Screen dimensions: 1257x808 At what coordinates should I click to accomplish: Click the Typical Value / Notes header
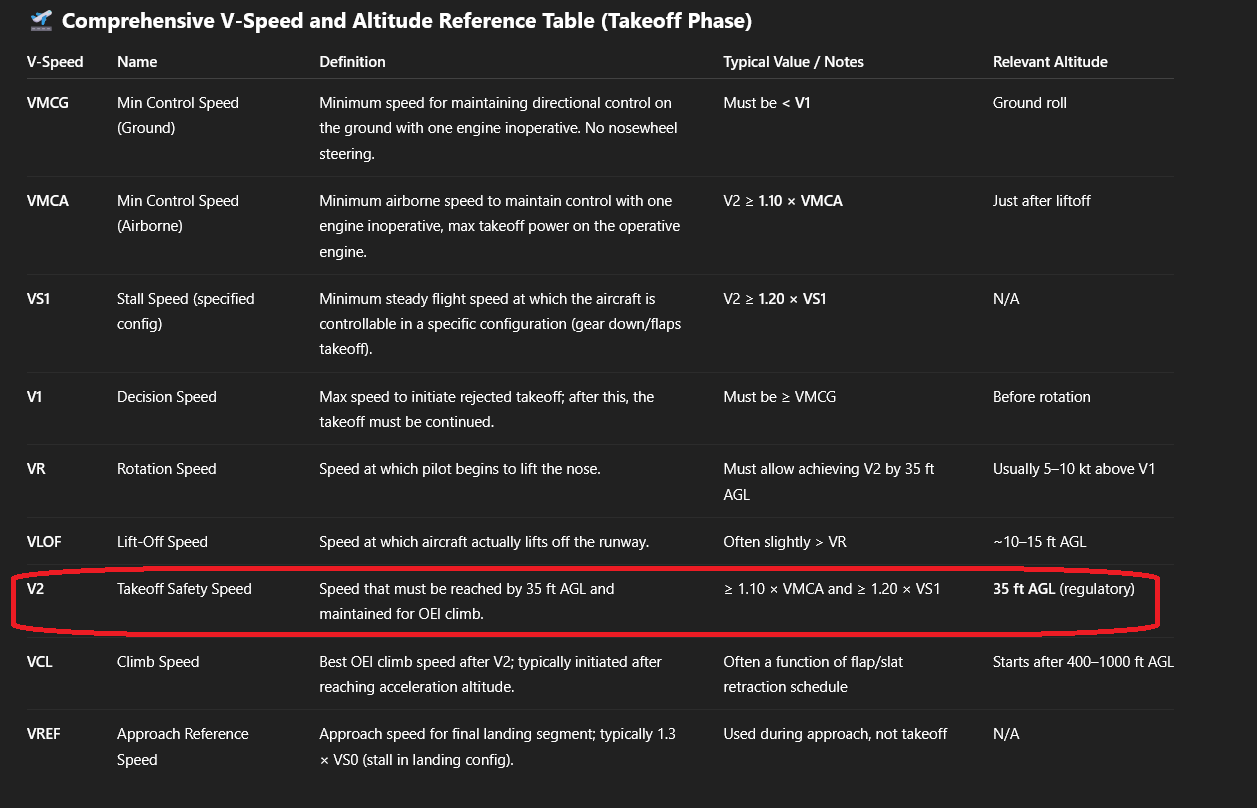coord(793,62)
